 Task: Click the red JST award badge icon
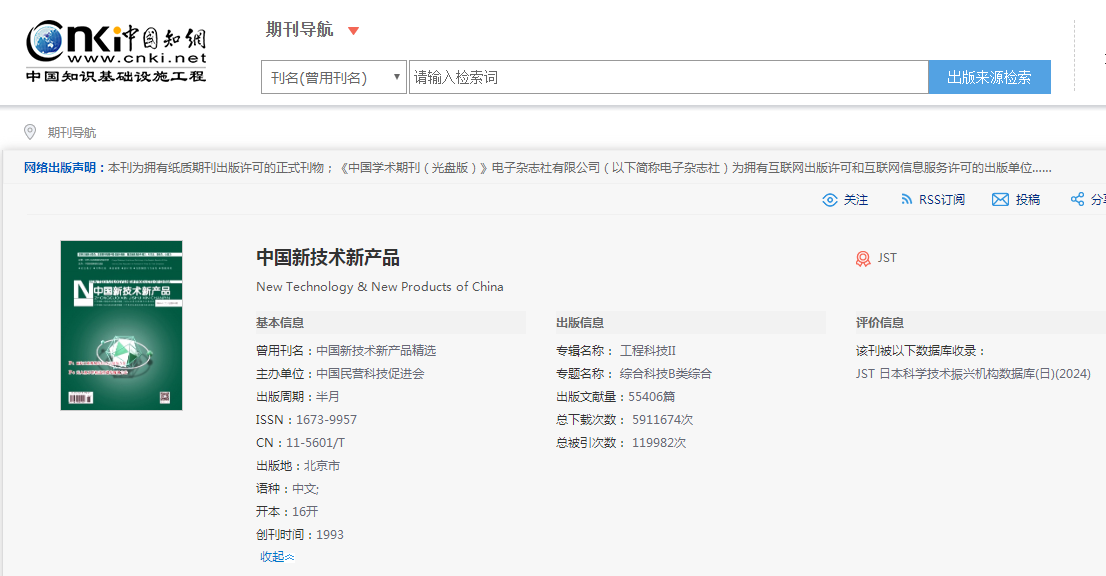pos(863,259)
